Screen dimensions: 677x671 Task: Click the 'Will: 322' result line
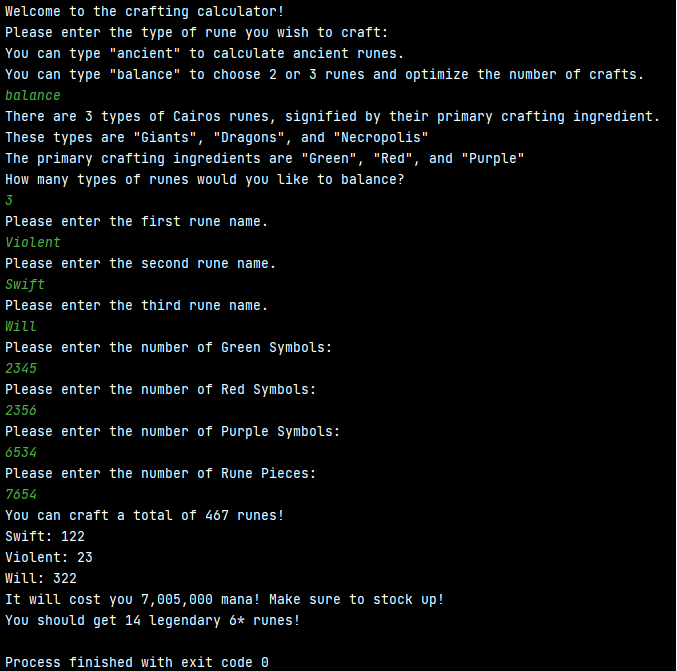pos(41,578)
